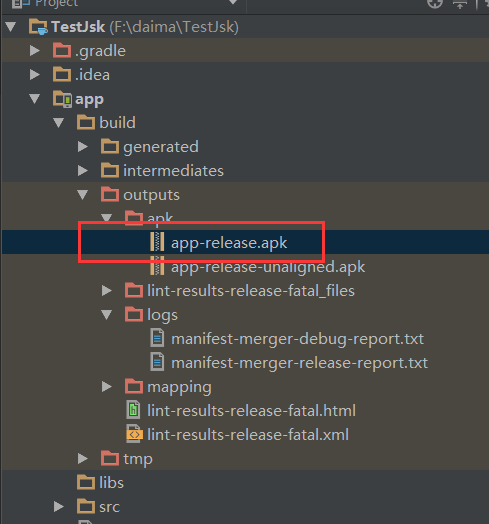Expand the mapping folder arrow
This screenshot has width=489, height=524.
[x=107, y=387]
